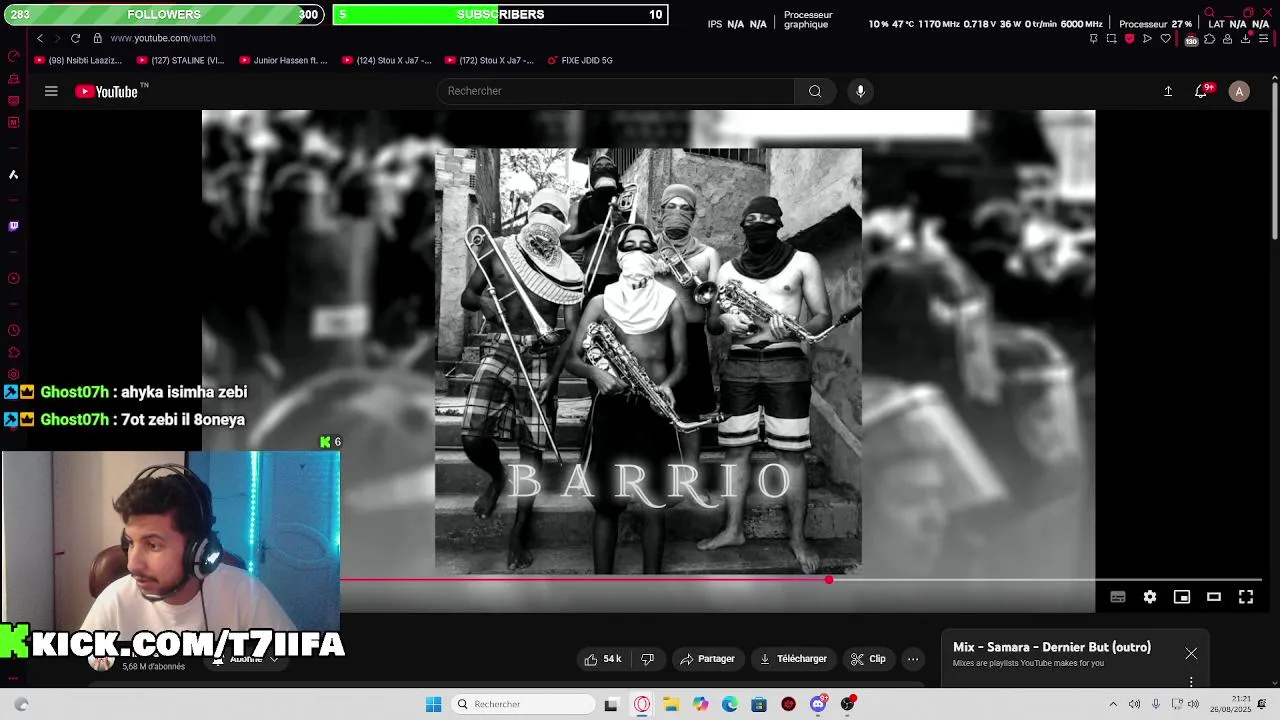Open File Explorer from the taskbar
Screen dimensions: 1280x720
pos(671,704)
